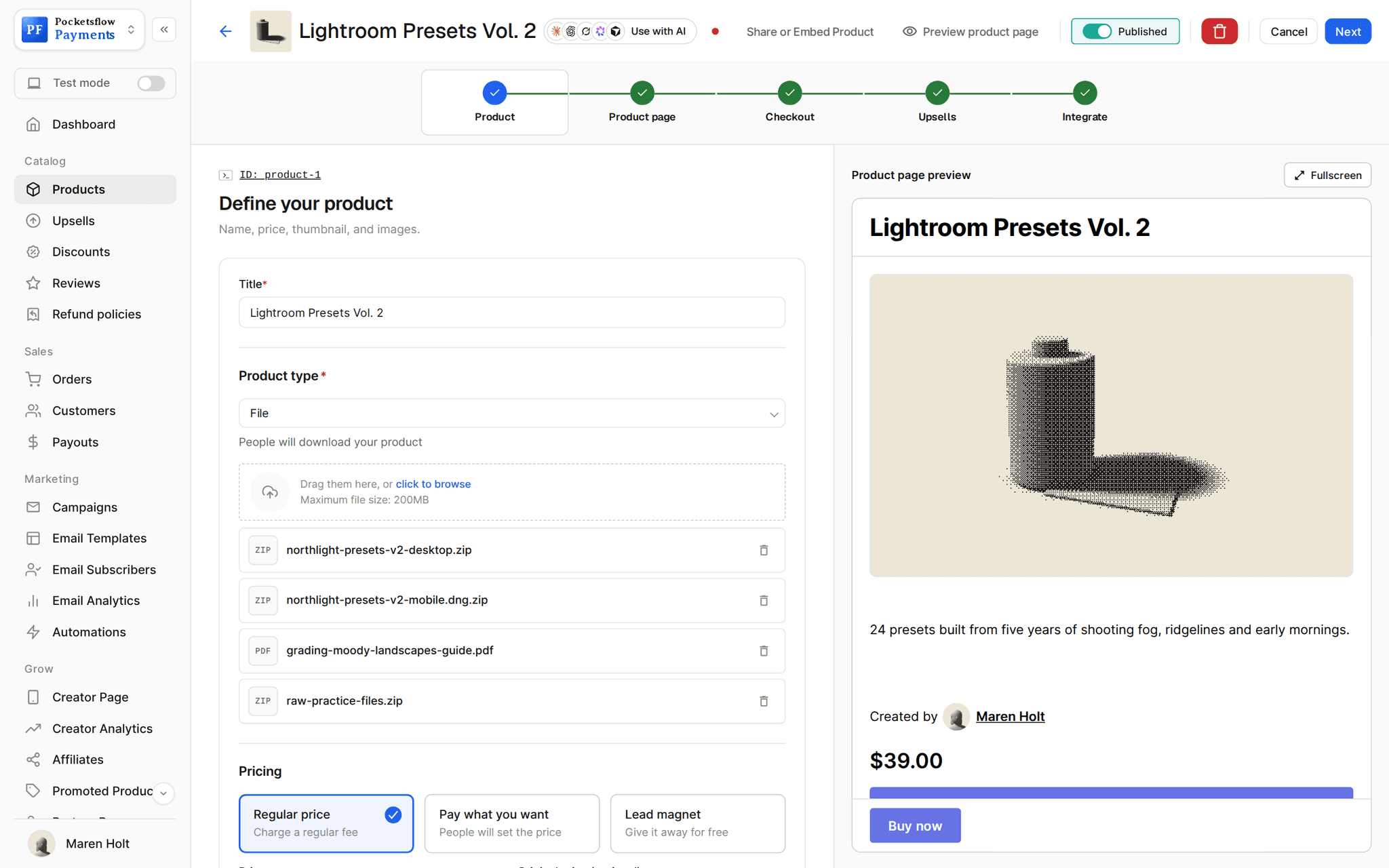The image size is (1389, 868).
Task: Click the Affiliates share icon
Action: click(33, 759)
